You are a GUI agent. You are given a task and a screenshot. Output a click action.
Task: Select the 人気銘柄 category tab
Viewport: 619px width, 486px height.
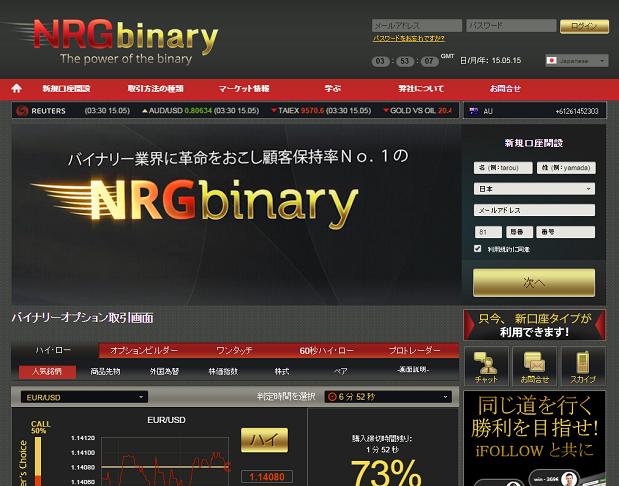(47, 372)
